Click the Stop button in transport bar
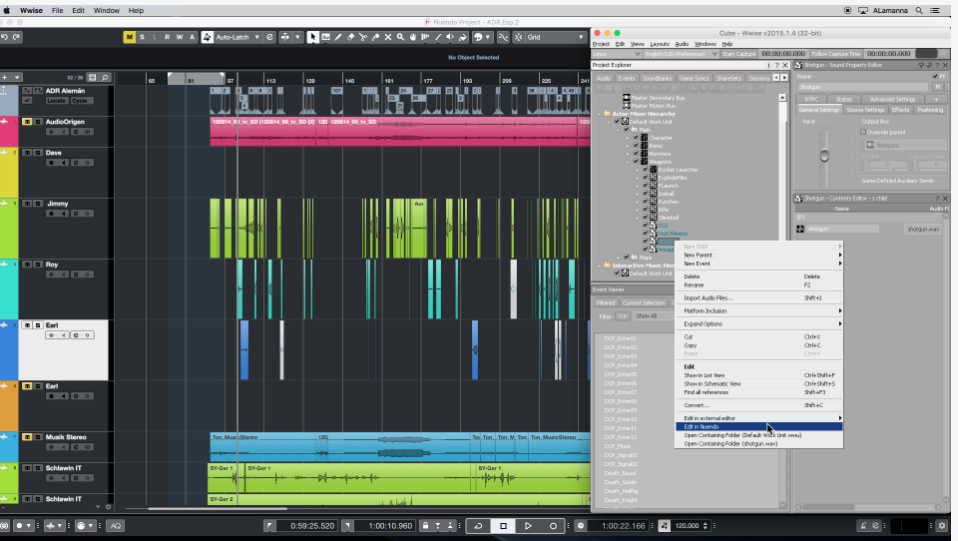This screenshot has height=541, width=958. coord(503,526)
